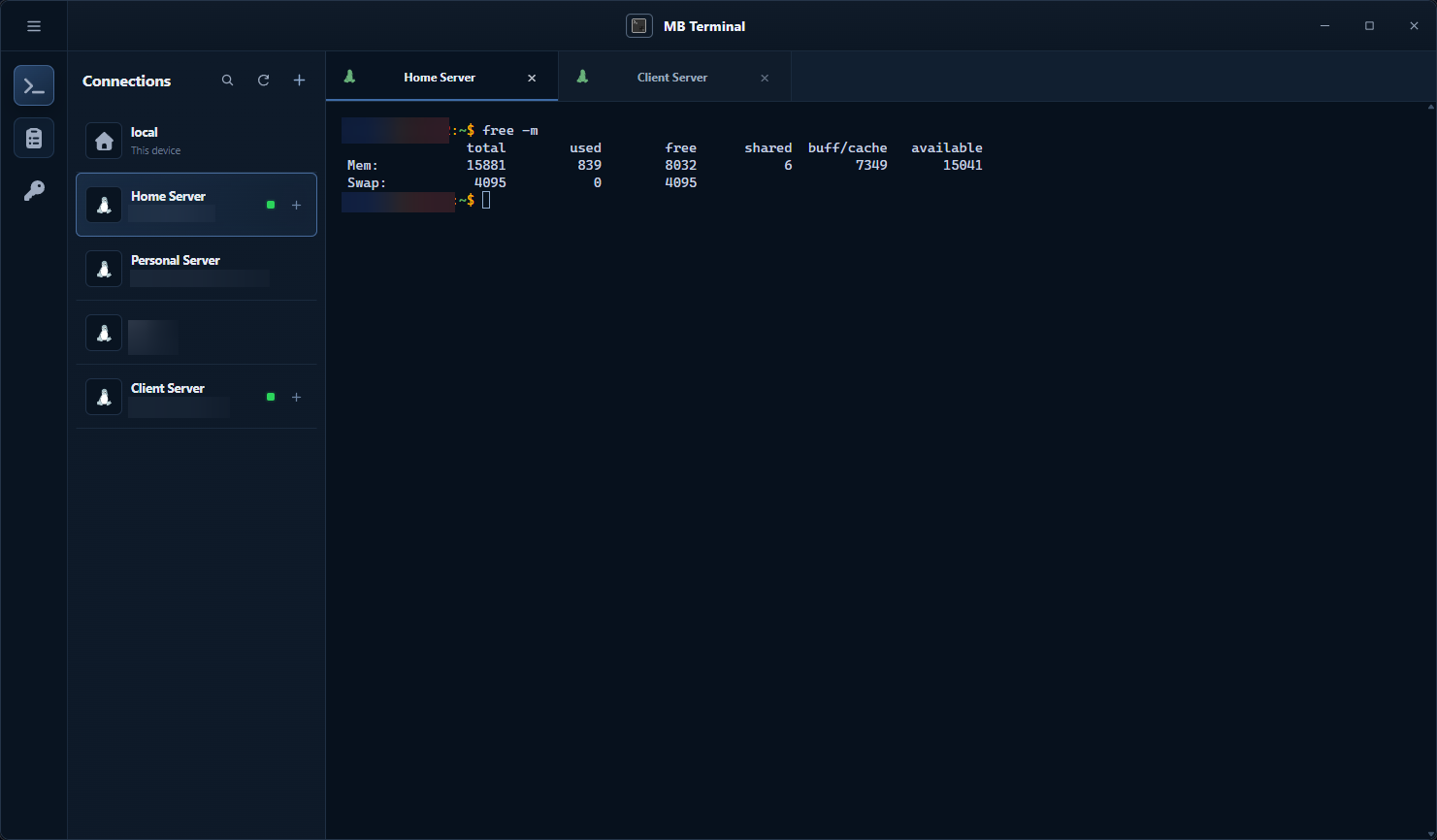Click Home Server tab penguin icon
This screenshot has height=840, width=1437.
[349, 77]
